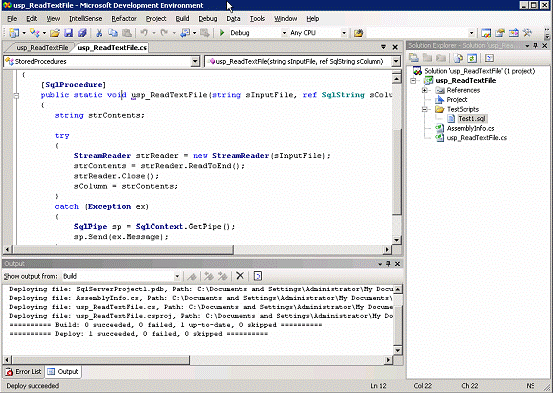Close the Output panel

(397, 264)
